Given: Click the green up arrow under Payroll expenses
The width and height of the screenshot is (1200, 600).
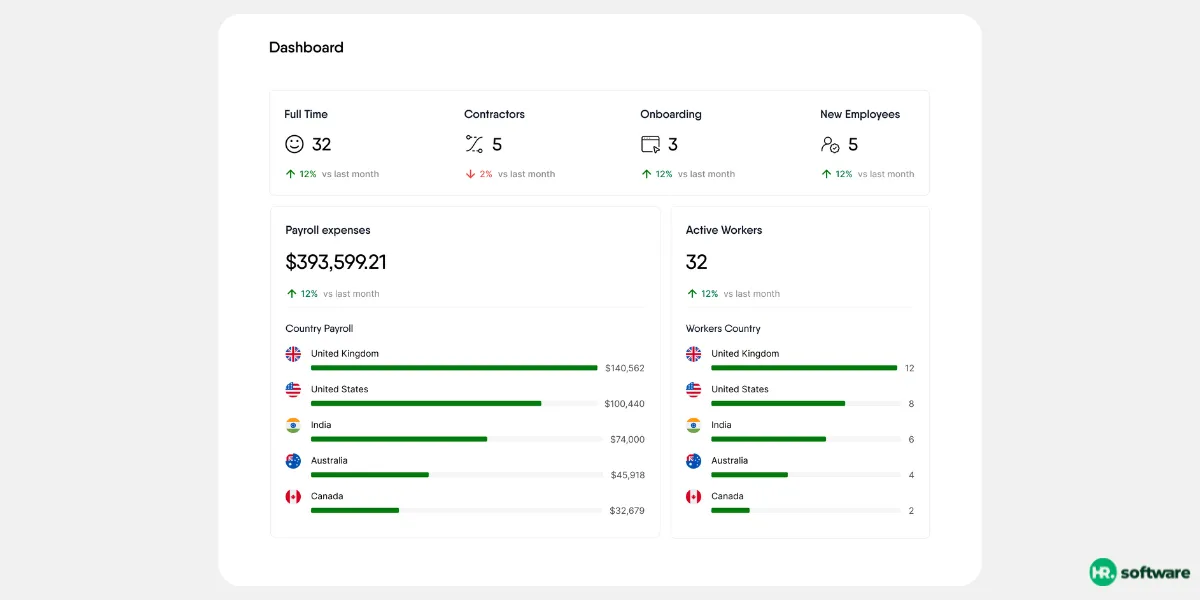Looking at the screenshot, I should pos(292,294).
